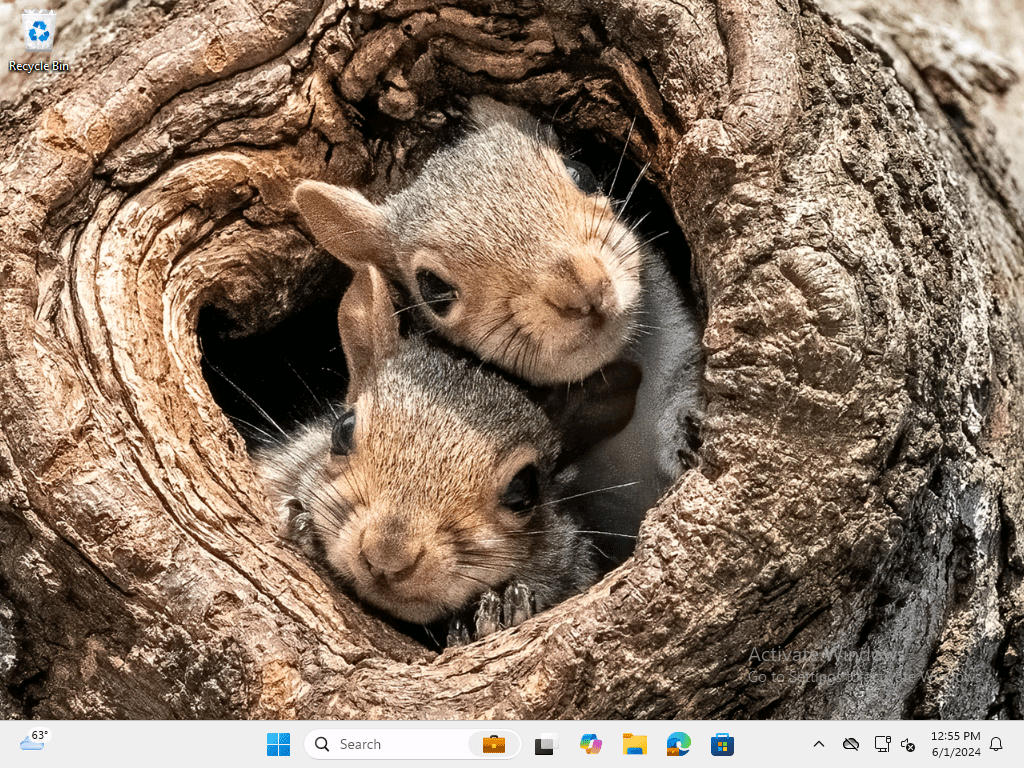Open network settings from the system tray
Image resolution: width=1024 pixels, height=768 pixels.
pyautogui.click(x=881, y=744)
